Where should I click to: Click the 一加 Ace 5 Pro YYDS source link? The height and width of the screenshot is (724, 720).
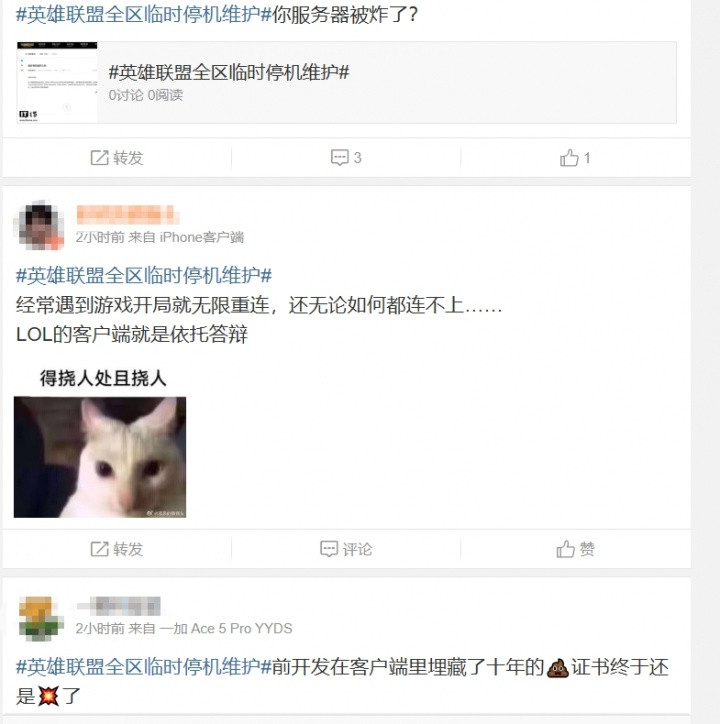tap(226, 628)
